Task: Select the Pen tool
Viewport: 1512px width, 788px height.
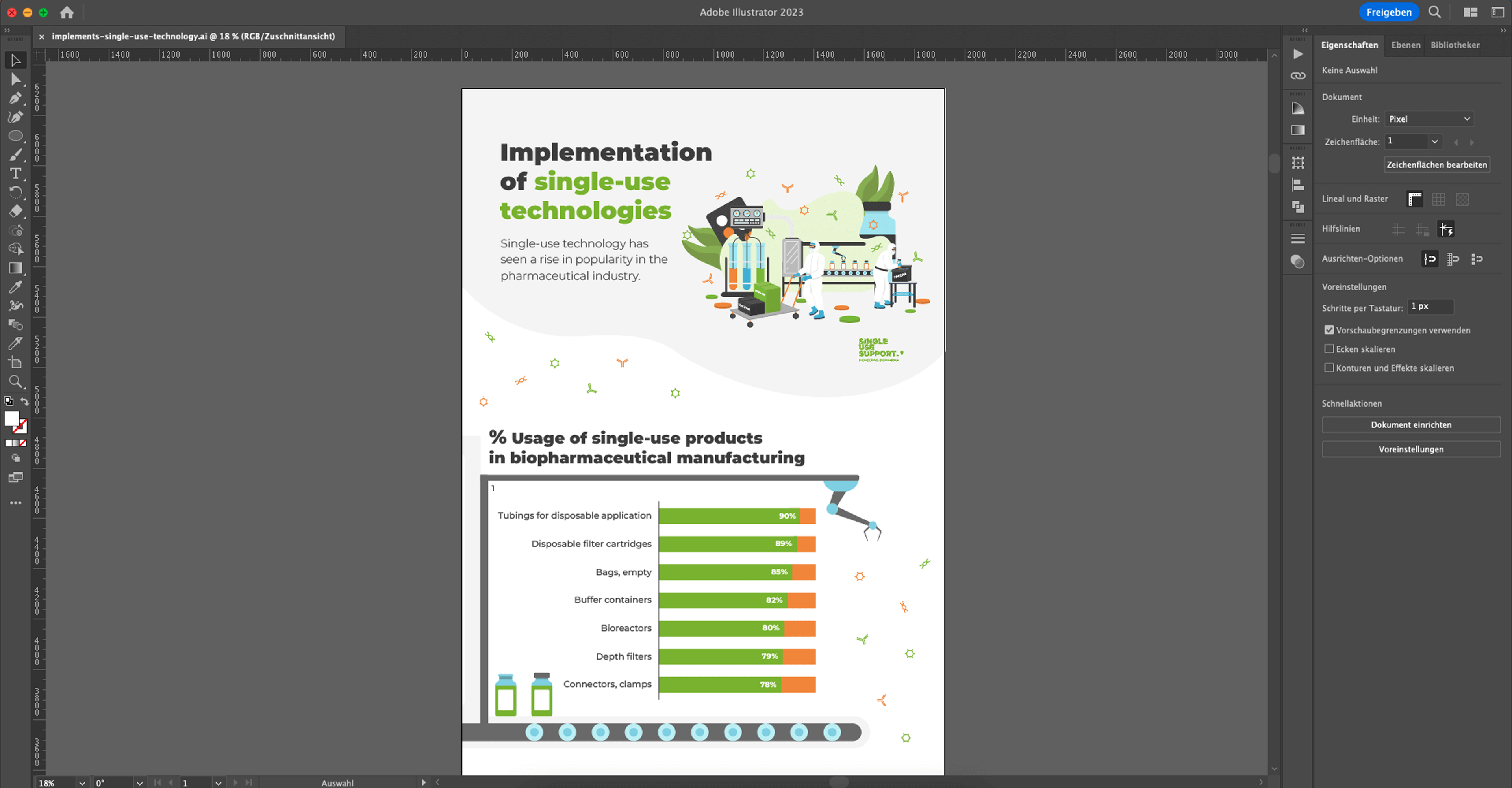Action: pos(16,98)
